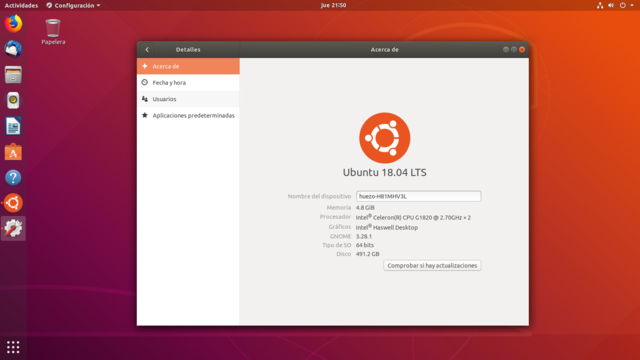Click the Detalles header title
This screenshot has height=360, width=640.
[188, 49]
